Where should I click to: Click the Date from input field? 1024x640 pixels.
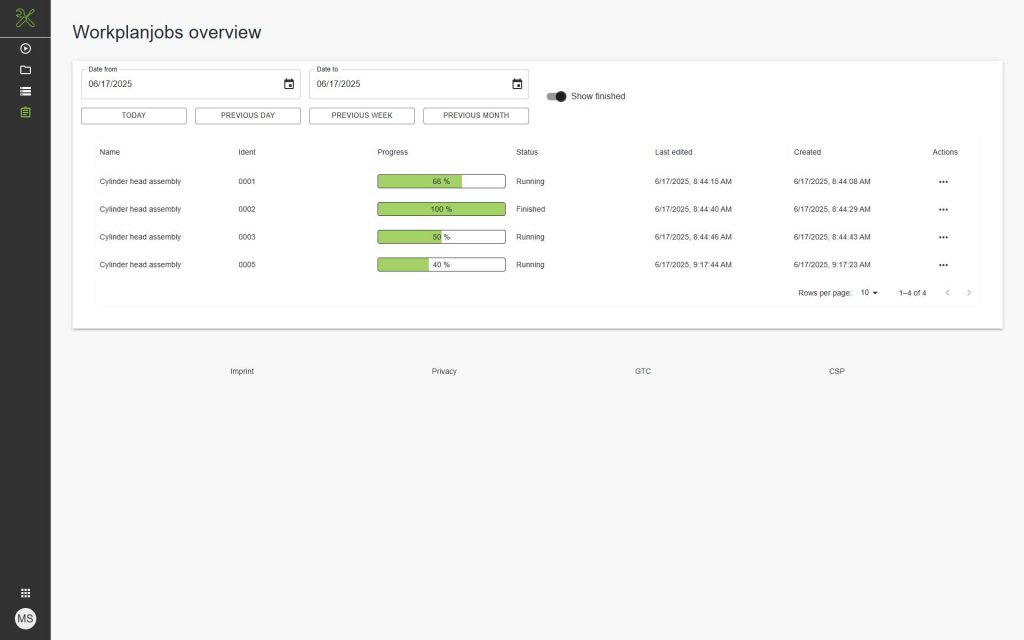point(180,84)
